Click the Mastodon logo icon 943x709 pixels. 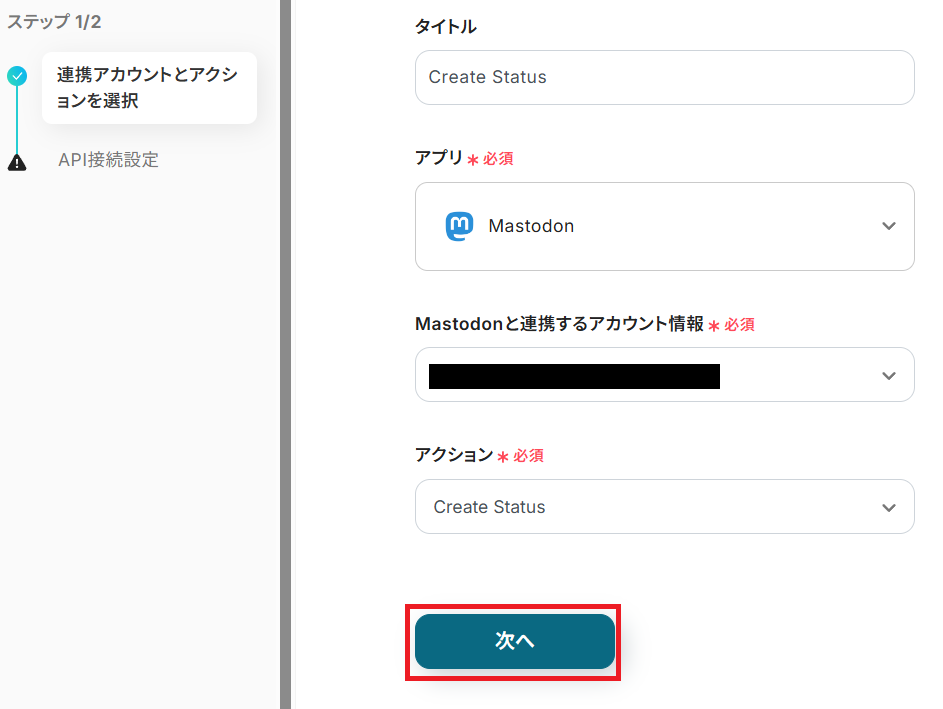tap(459, 226)
